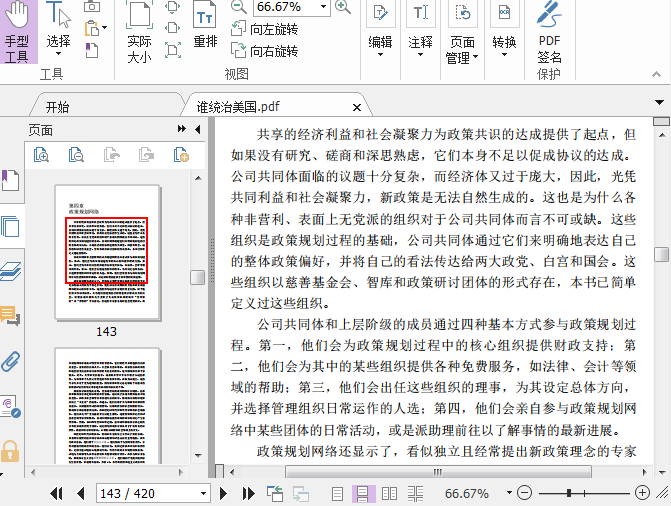
Task: Expand the pages panel with double arrow
Action: pyautogui.click(x=182, y=128)
